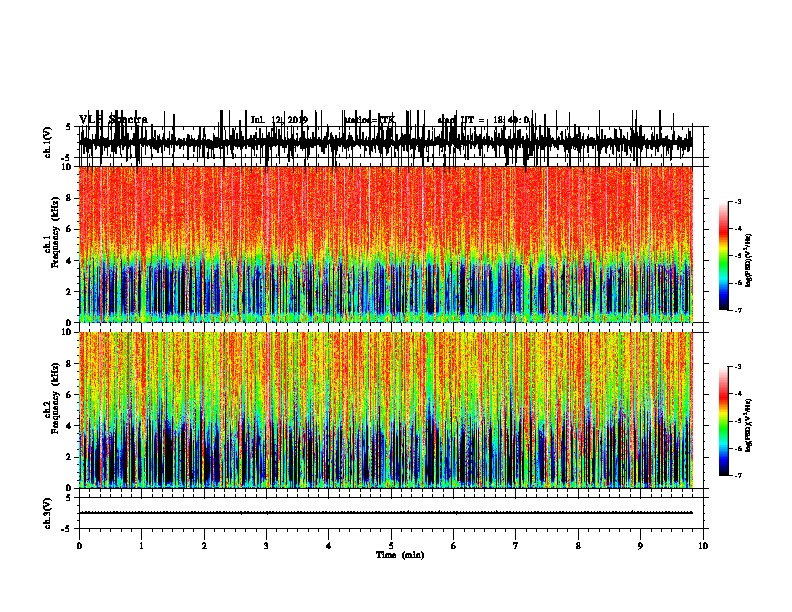Viewport: 792px width, 612px height.
Task: Click time axis tick label '3'
Action: pos(266,546)
